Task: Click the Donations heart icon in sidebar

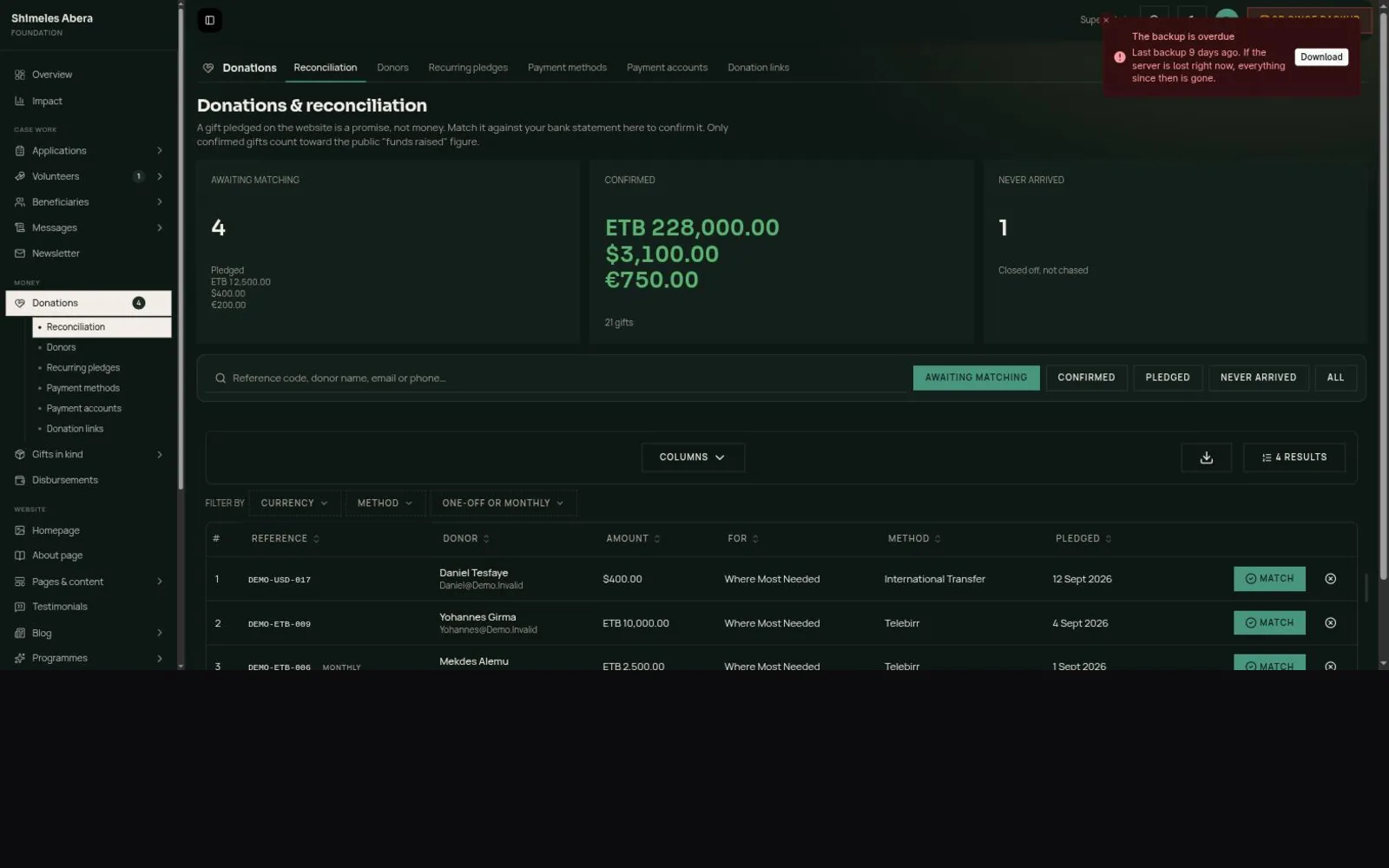Action: (x=20, y=303)
